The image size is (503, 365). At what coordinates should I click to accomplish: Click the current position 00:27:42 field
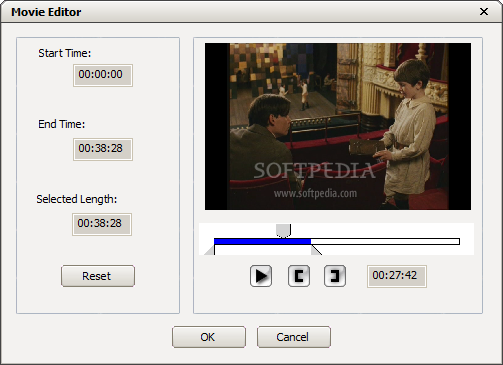[x=397, y=276]
